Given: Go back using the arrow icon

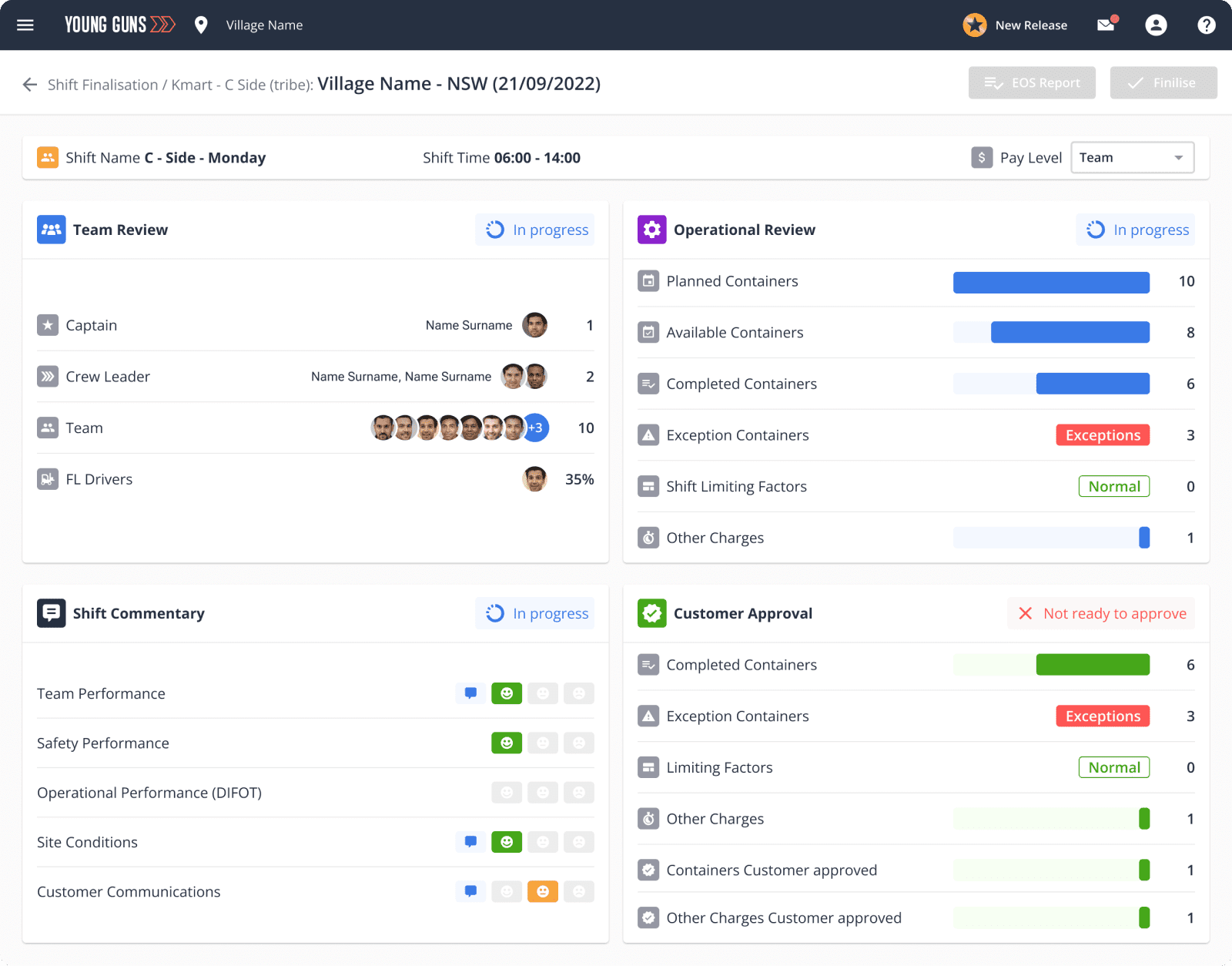Looking at the screenshot, I should coord(30,85).
